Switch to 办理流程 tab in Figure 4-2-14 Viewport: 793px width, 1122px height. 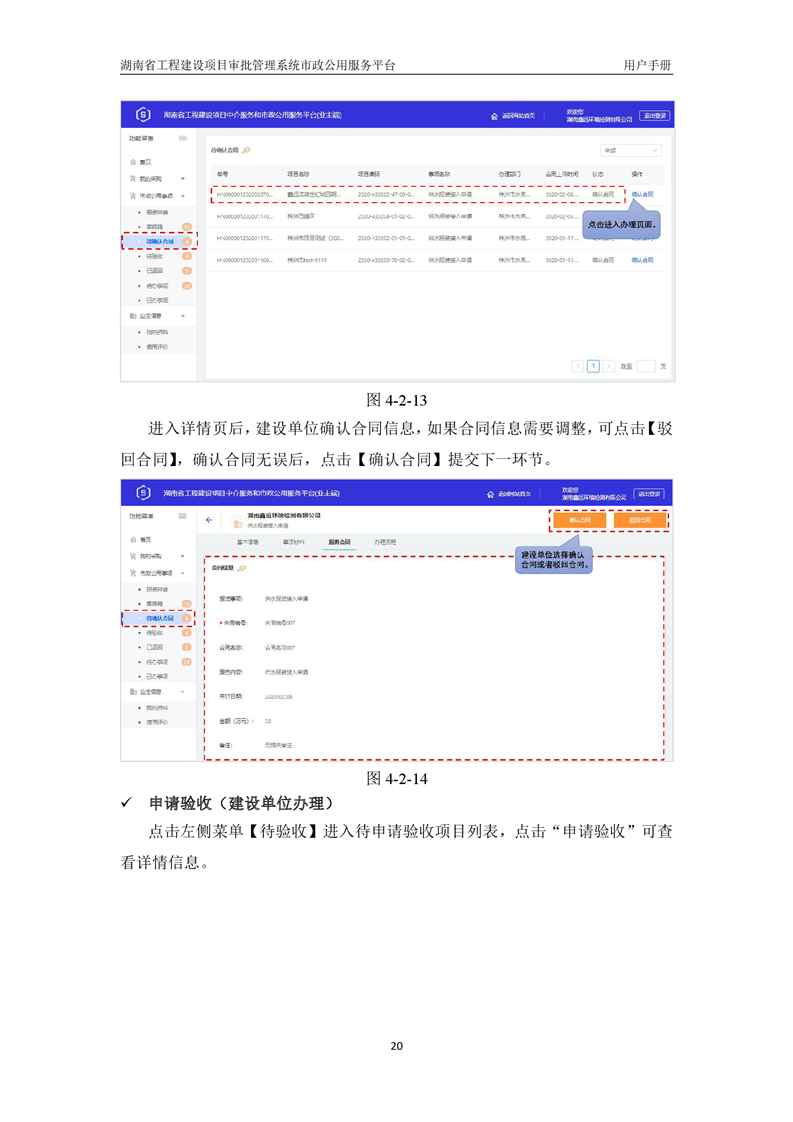coord(385,542)
